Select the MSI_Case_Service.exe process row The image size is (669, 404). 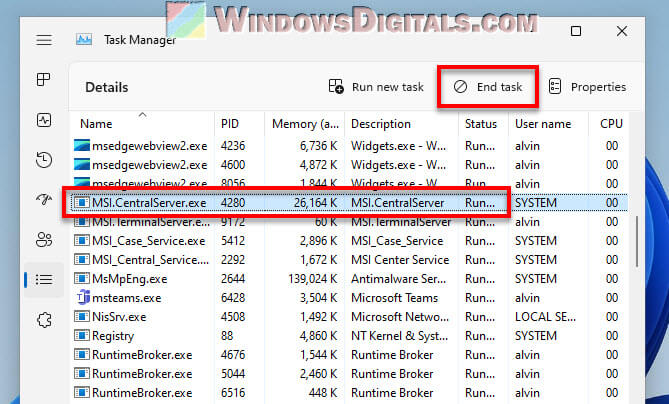point(349,241)
